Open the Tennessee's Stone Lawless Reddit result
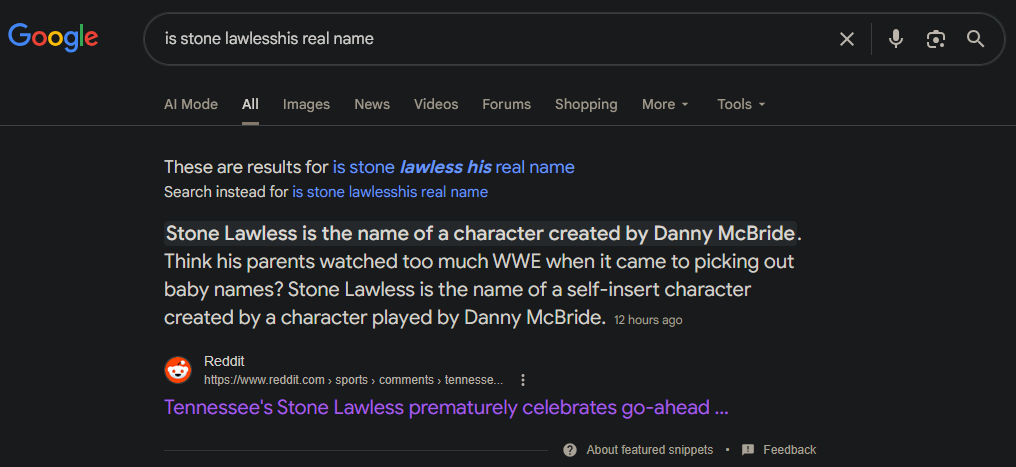 446,408
